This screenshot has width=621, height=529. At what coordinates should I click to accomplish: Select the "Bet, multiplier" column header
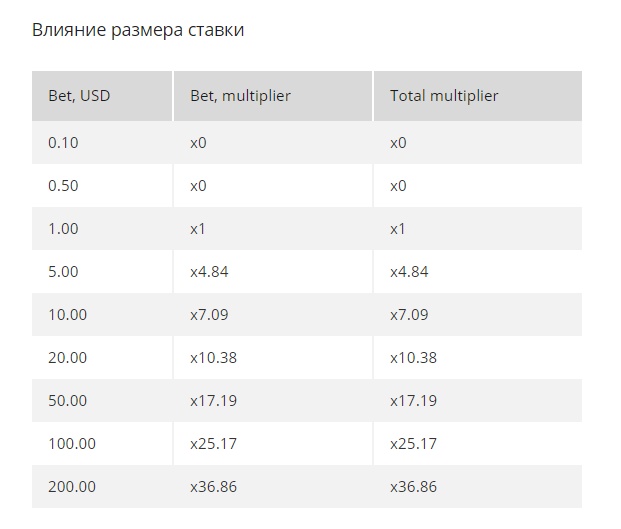click(x=240, y=96)
